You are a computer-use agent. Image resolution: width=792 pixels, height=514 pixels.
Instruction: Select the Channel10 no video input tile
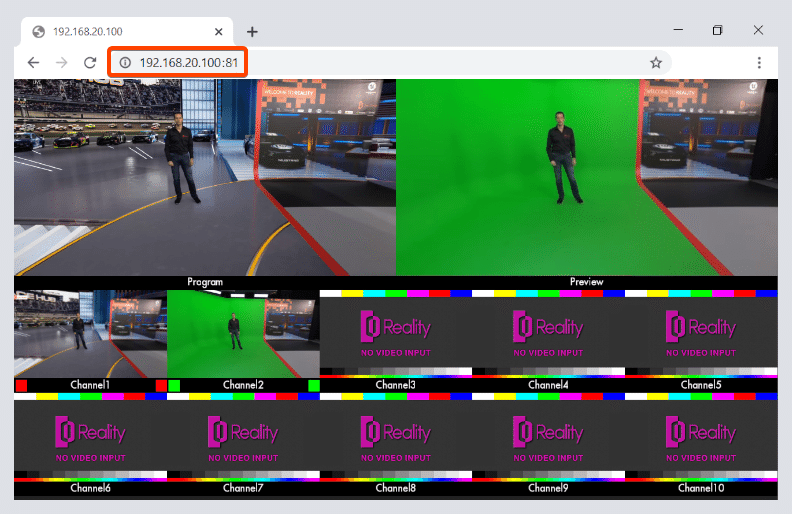[701, 438]
